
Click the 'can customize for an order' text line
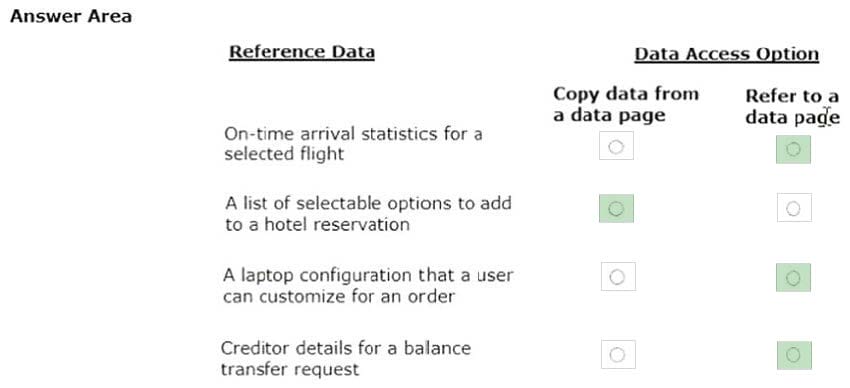pos(338,296)
